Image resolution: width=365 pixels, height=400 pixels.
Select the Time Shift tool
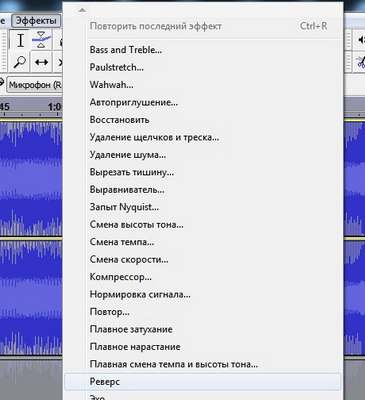tap(41, 62)
